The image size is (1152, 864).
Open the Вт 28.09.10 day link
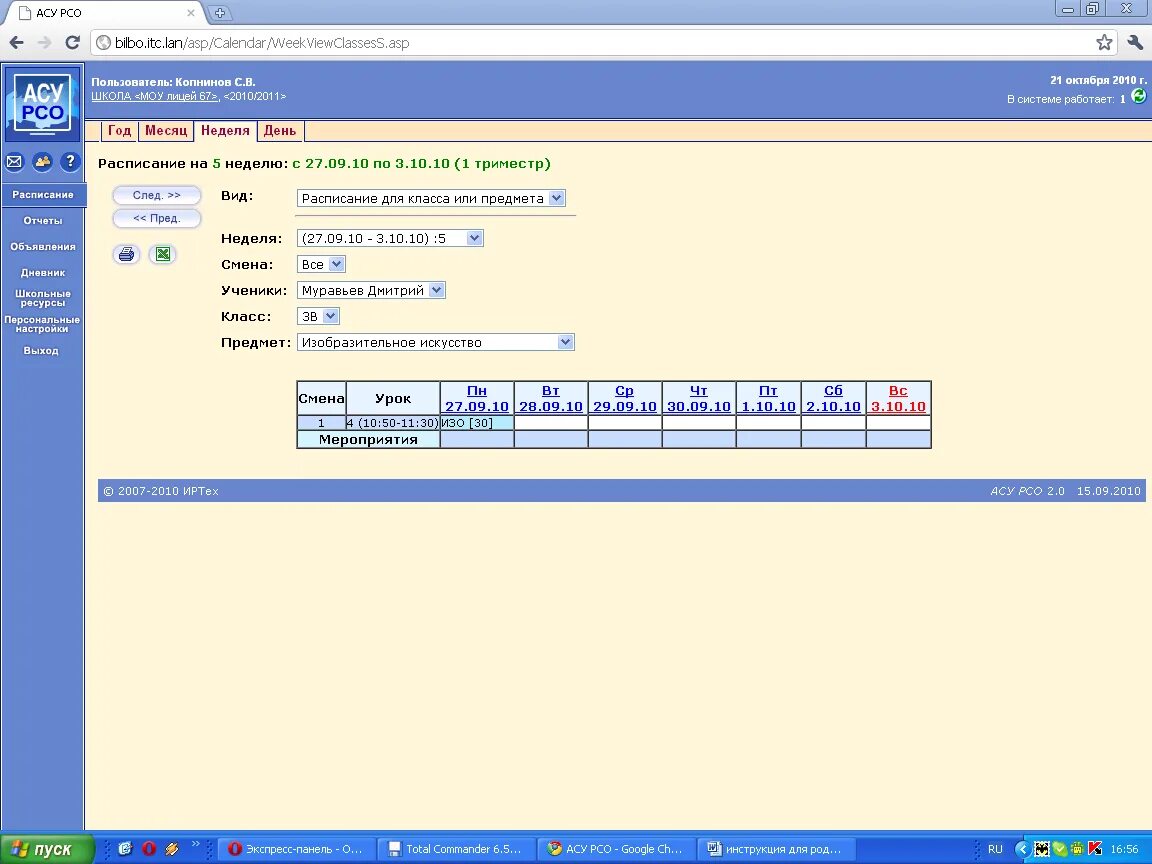click(551, 398)
